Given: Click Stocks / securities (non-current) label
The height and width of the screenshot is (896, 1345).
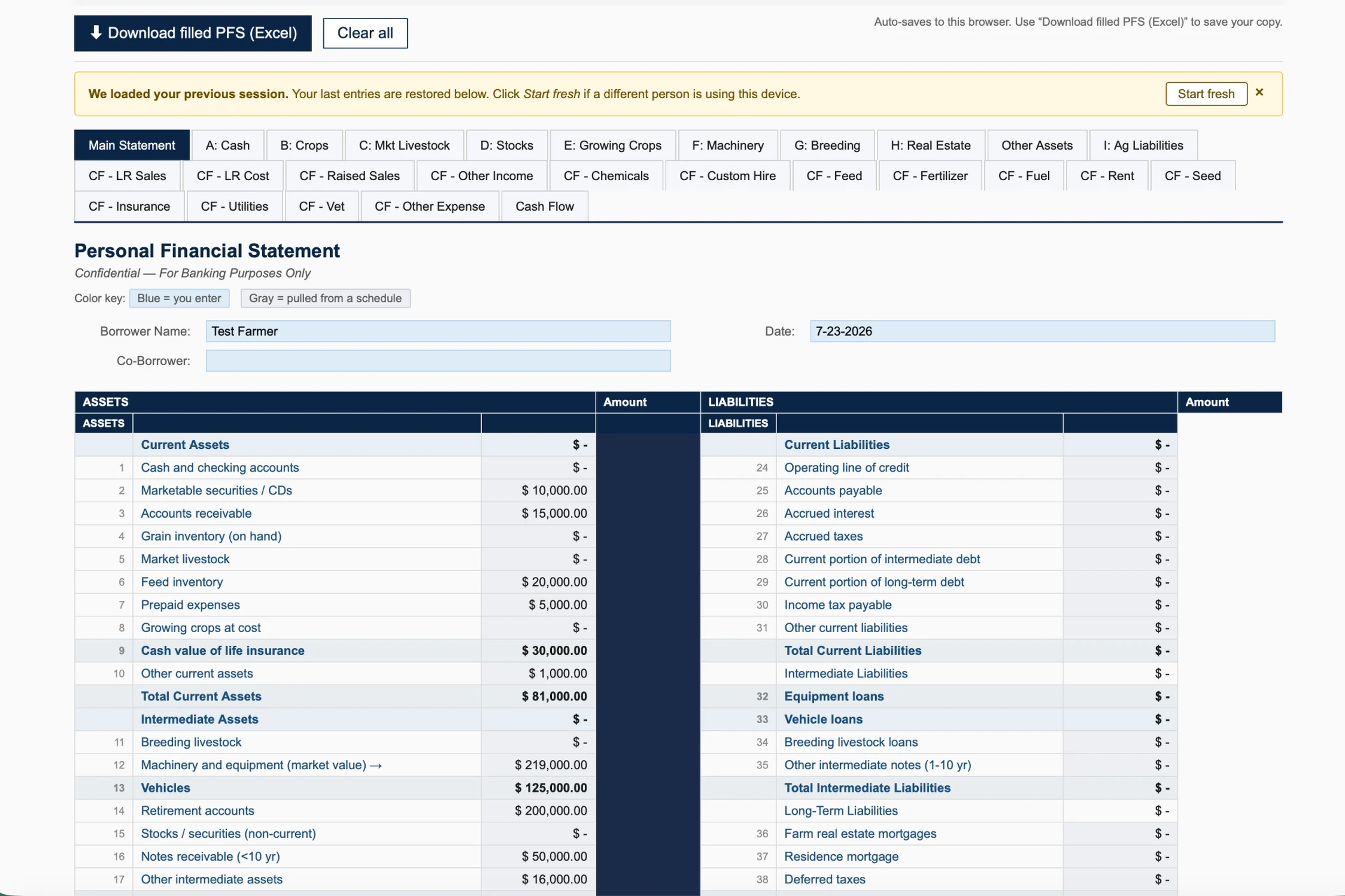Looking at the screenshot, I should (228, 834).
